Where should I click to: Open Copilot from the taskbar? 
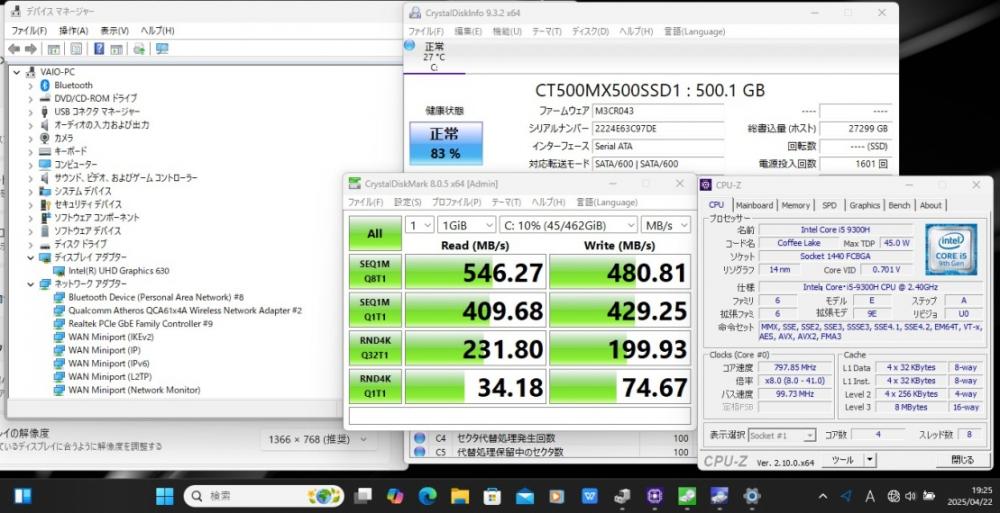coord(395,496)
